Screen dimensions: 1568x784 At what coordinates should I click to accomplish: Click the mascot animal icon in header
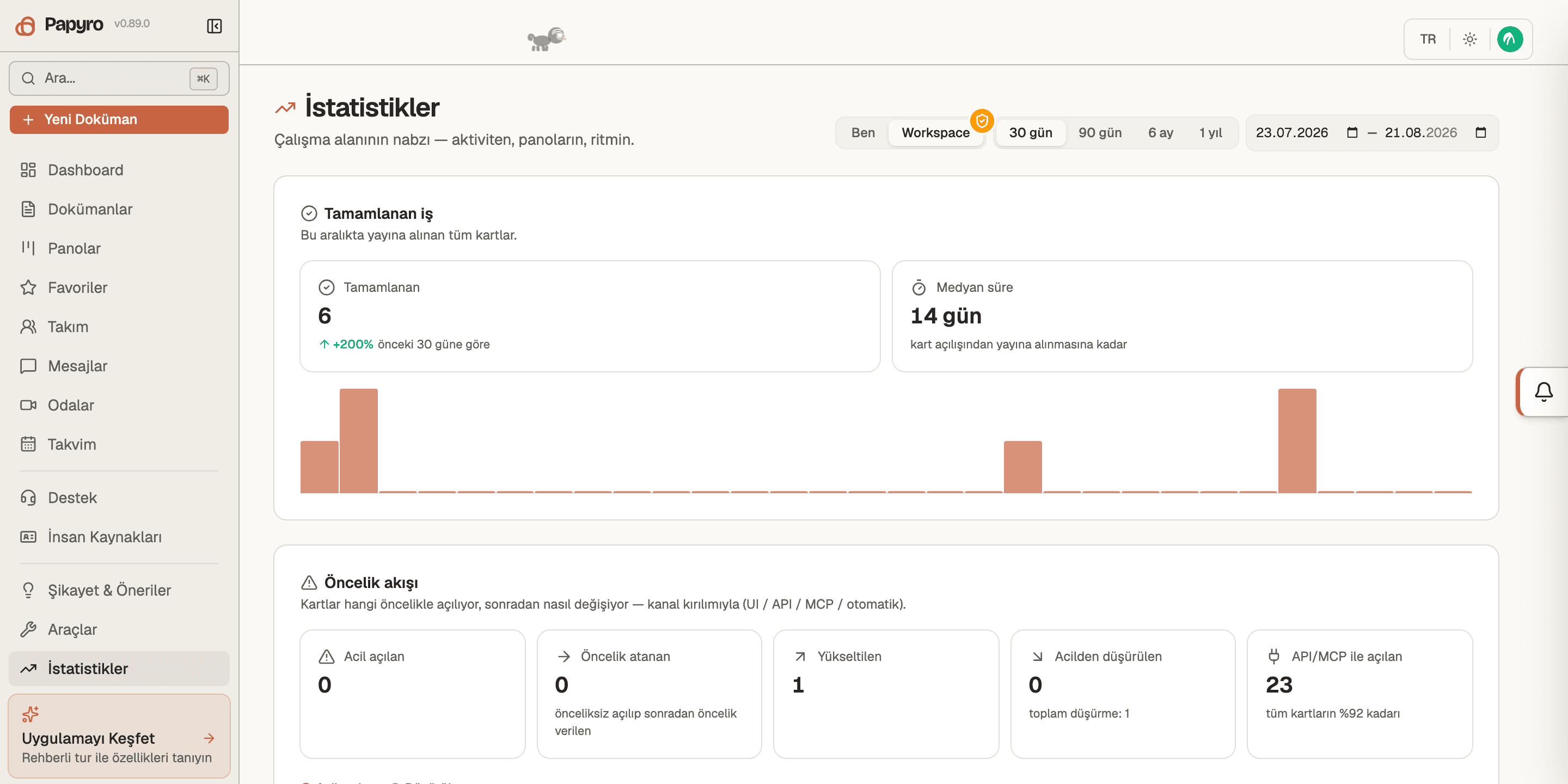click(x=546, y=39)
